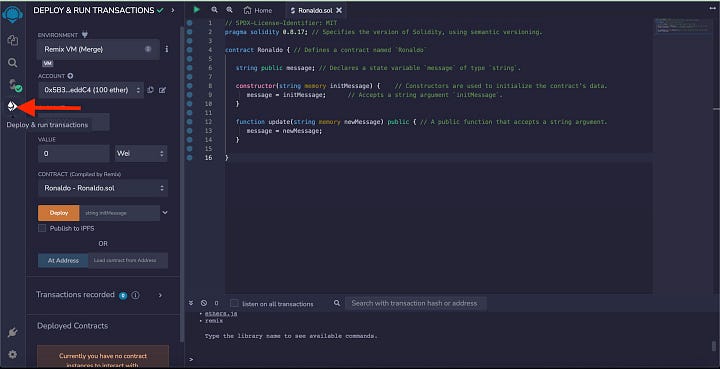Toggle breakpoint dot on line 8

(189, 86)
